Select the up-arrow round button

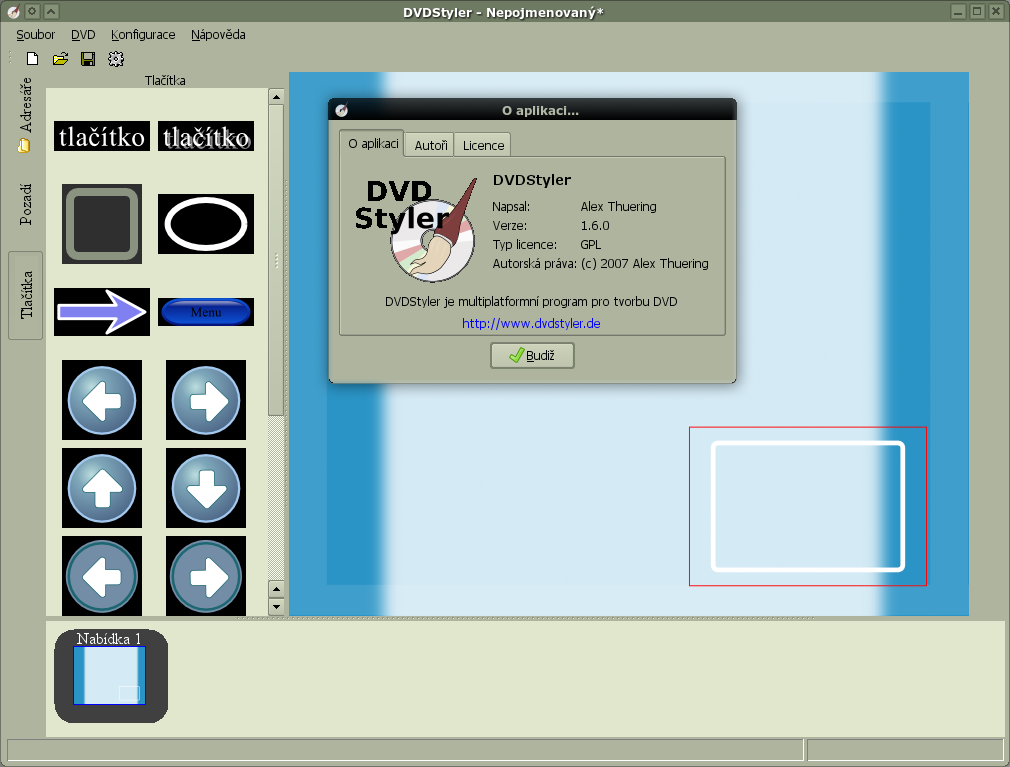102,488
